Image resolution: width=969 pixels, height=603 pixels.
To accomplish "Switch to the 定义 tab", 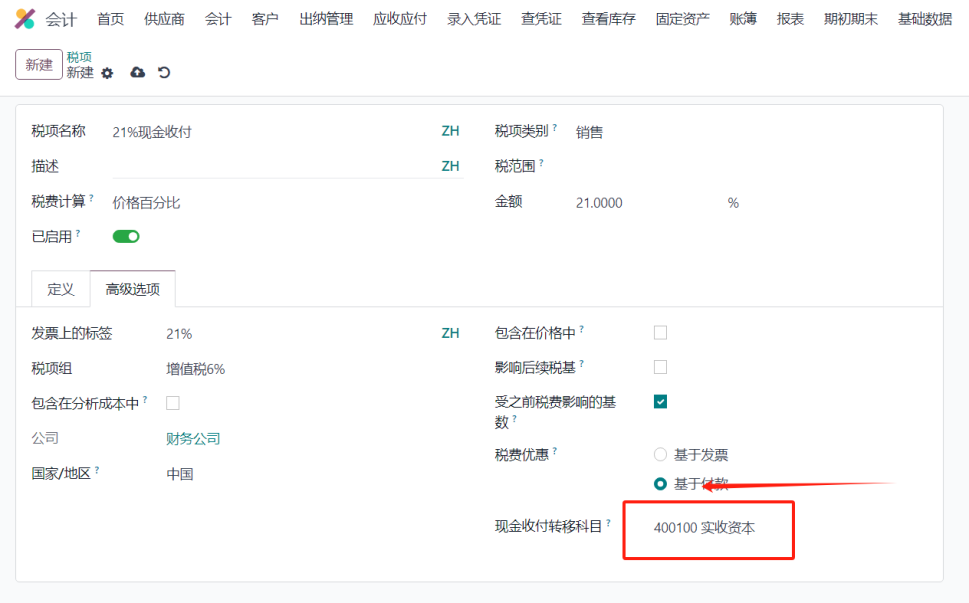I will pyautogui.click(x=61, y=289).
